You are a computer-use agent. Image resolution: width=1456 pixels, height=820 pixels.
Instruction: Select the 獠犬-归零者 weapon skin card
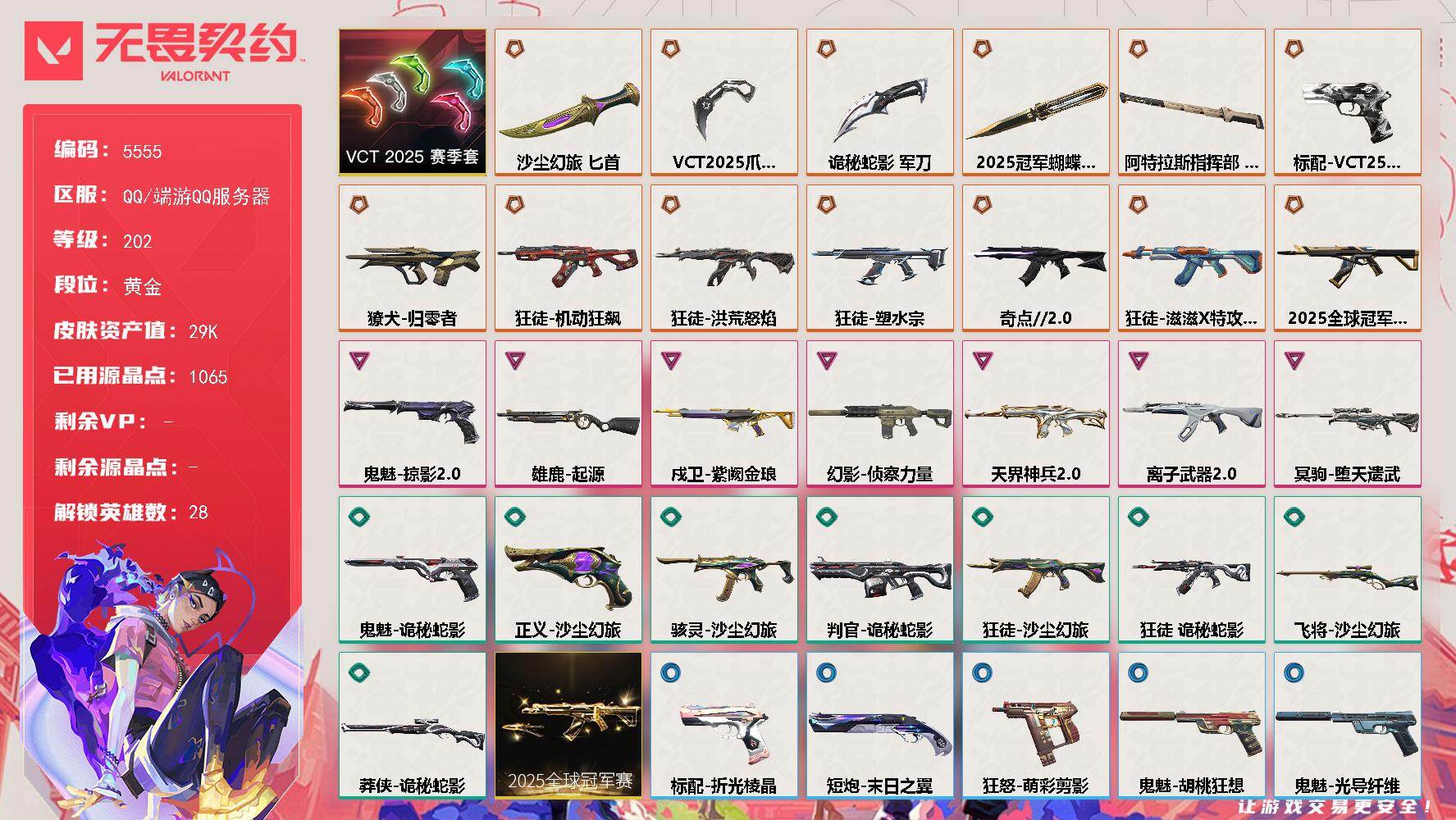(413, 257)
